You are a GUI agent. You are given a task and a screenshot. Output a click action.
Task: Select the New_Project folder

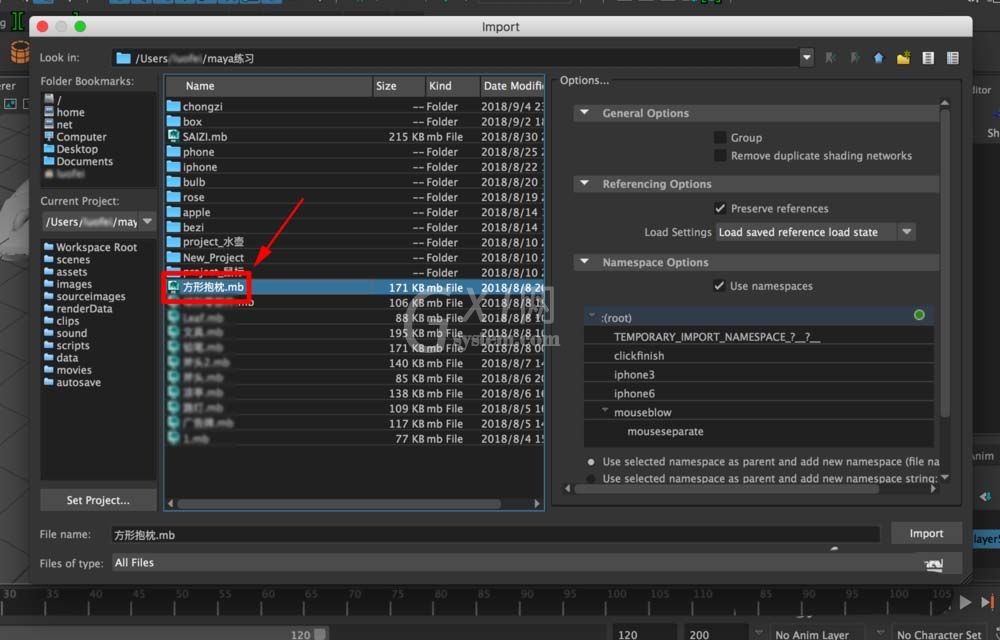point(355,258)
